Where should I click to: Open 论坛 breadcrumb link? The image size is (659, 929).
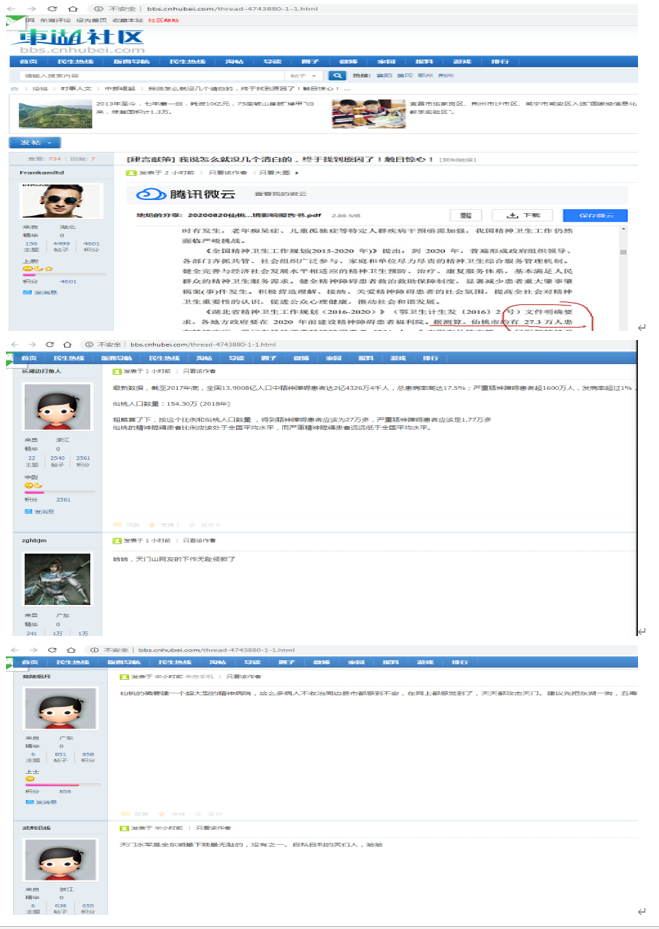click(x=40, y=89)
